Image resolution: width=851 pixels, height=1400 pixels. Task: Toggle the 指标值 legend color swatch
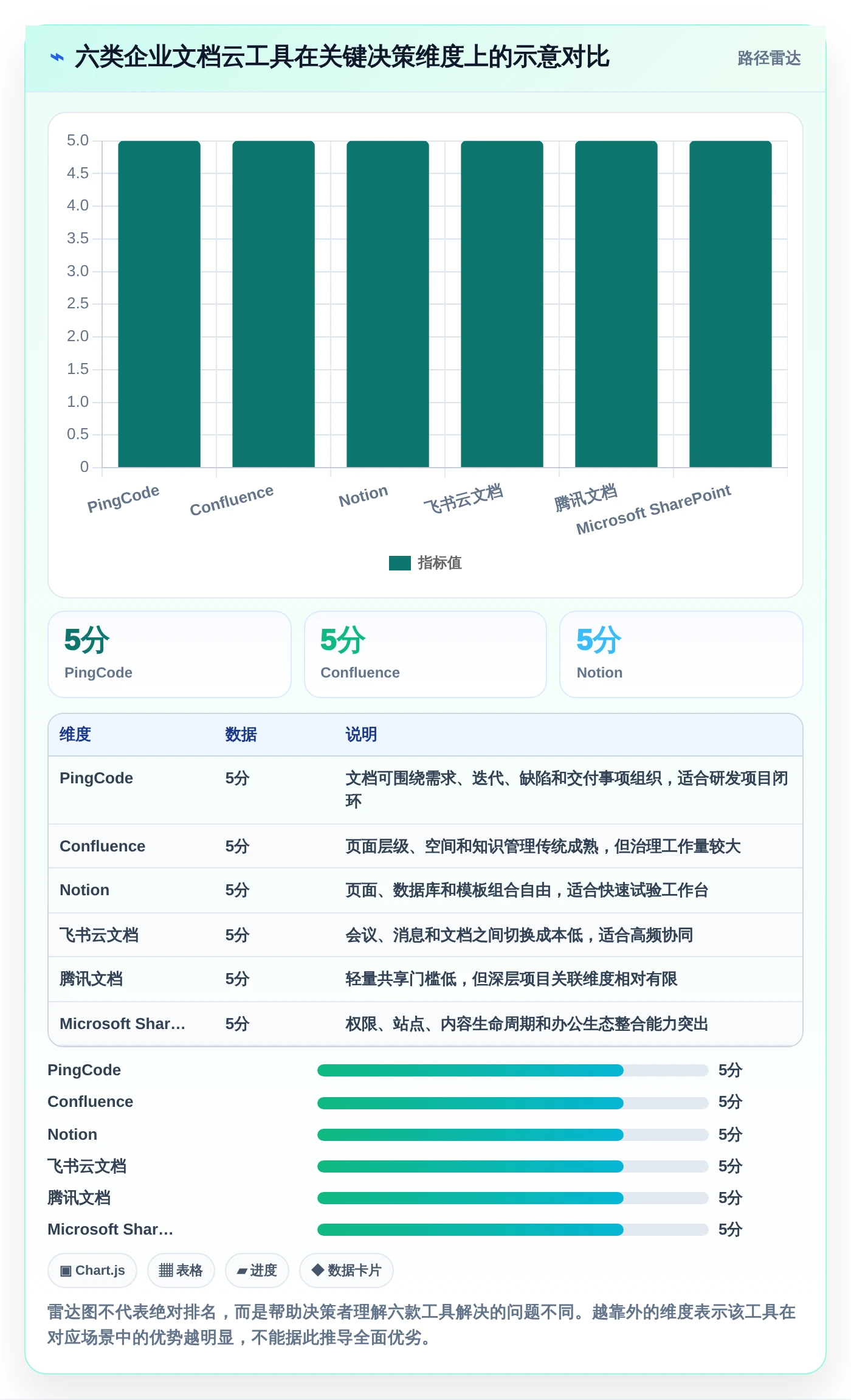(x=399, y=563)
